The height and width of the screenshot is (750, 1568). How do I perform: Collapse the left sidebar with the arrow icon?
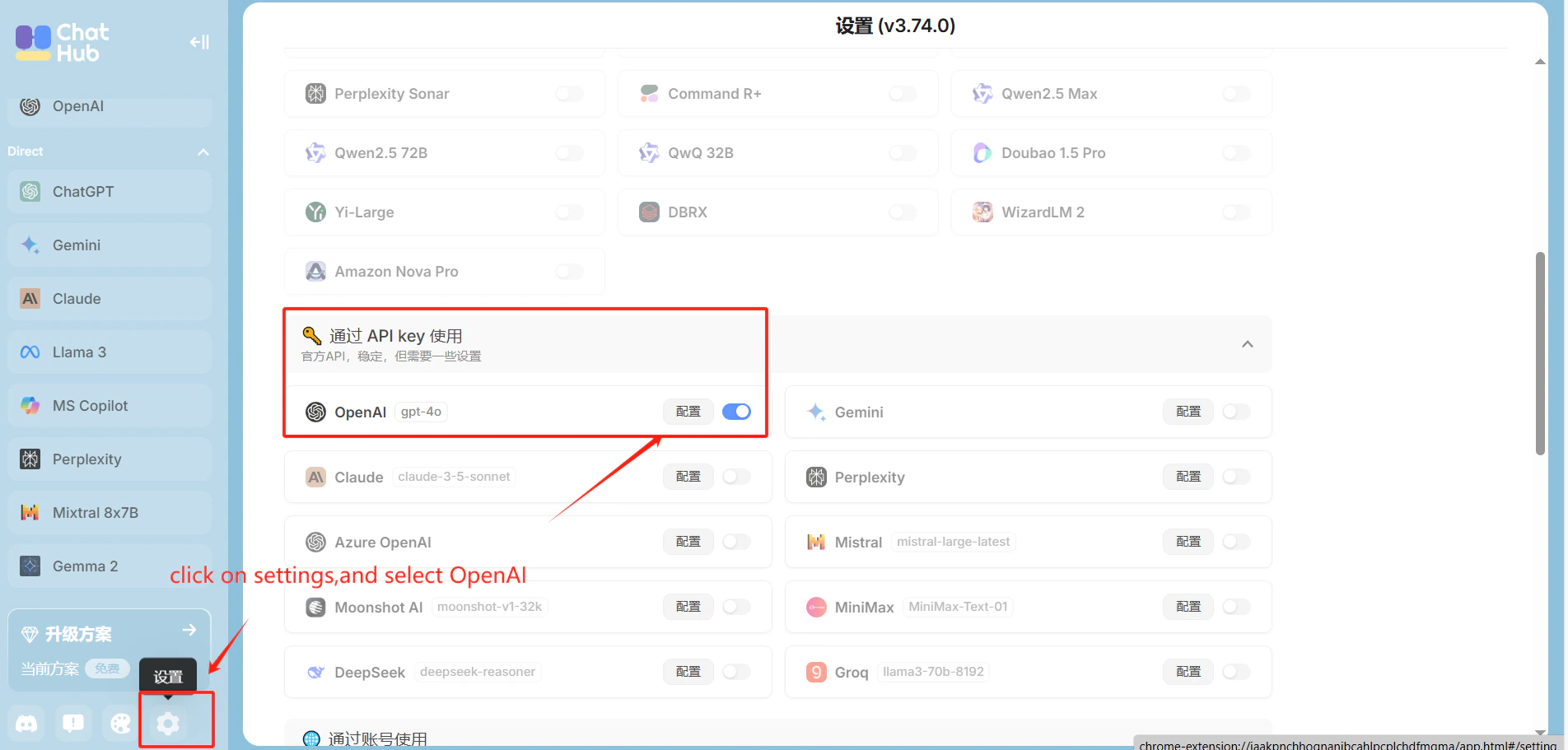click(198, 41)
